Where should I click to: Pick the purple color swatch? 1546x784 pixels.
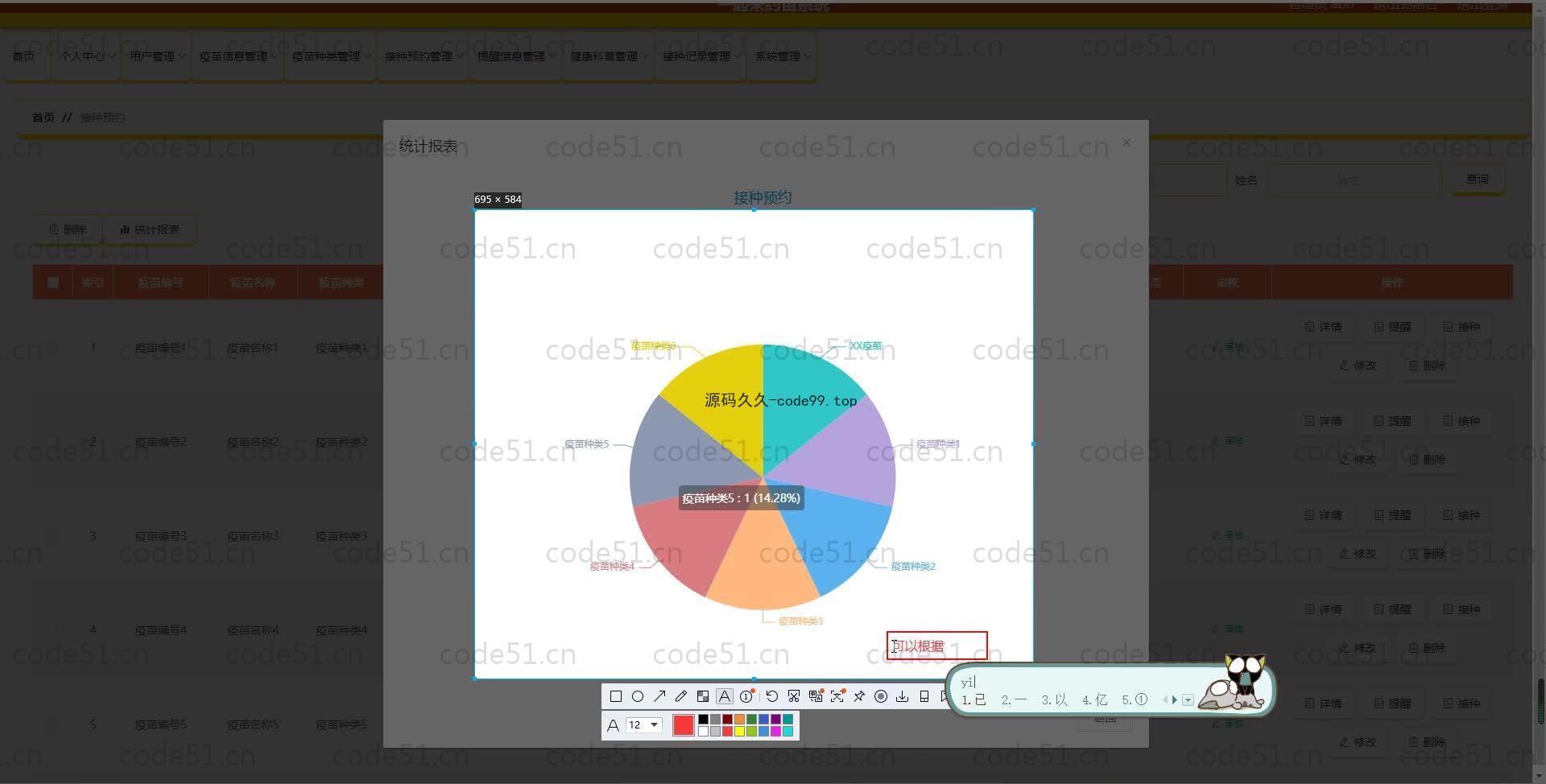(775, 720)
